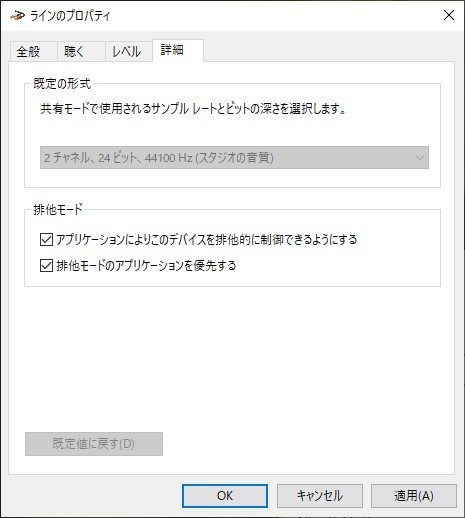Cancel changes with the キャンセル button
Image resolution: width=465 pixels, height=518 pixels.
click(x=320, y=496)
